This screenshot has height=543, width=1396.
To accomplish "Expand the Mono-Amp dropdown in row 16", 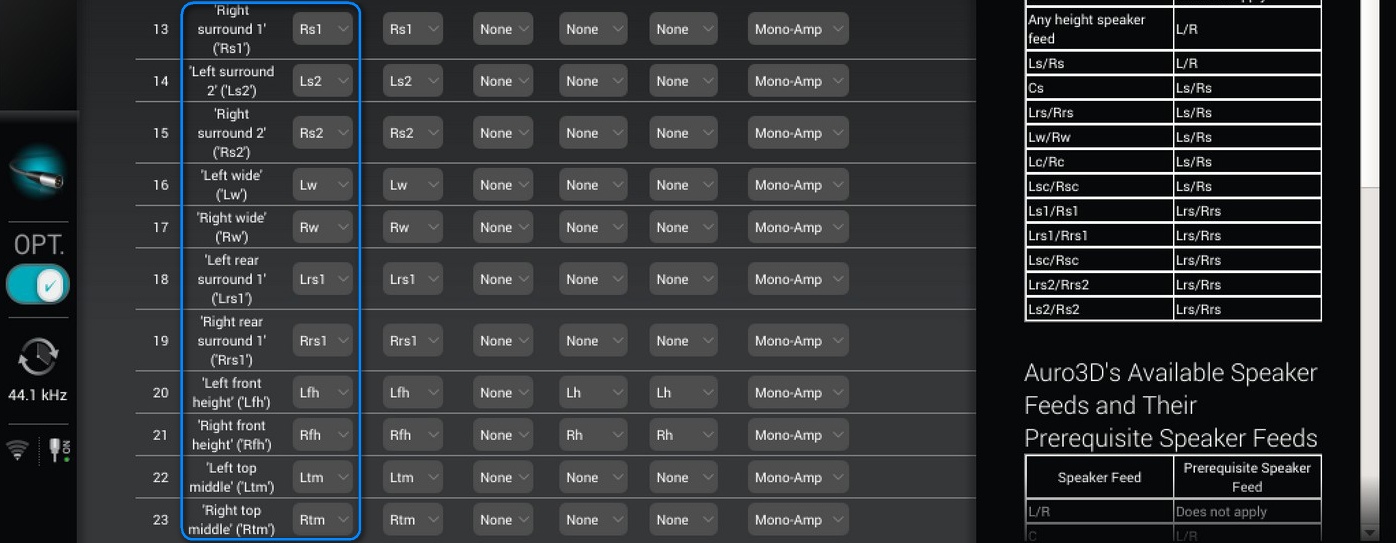I will (798, 185).
